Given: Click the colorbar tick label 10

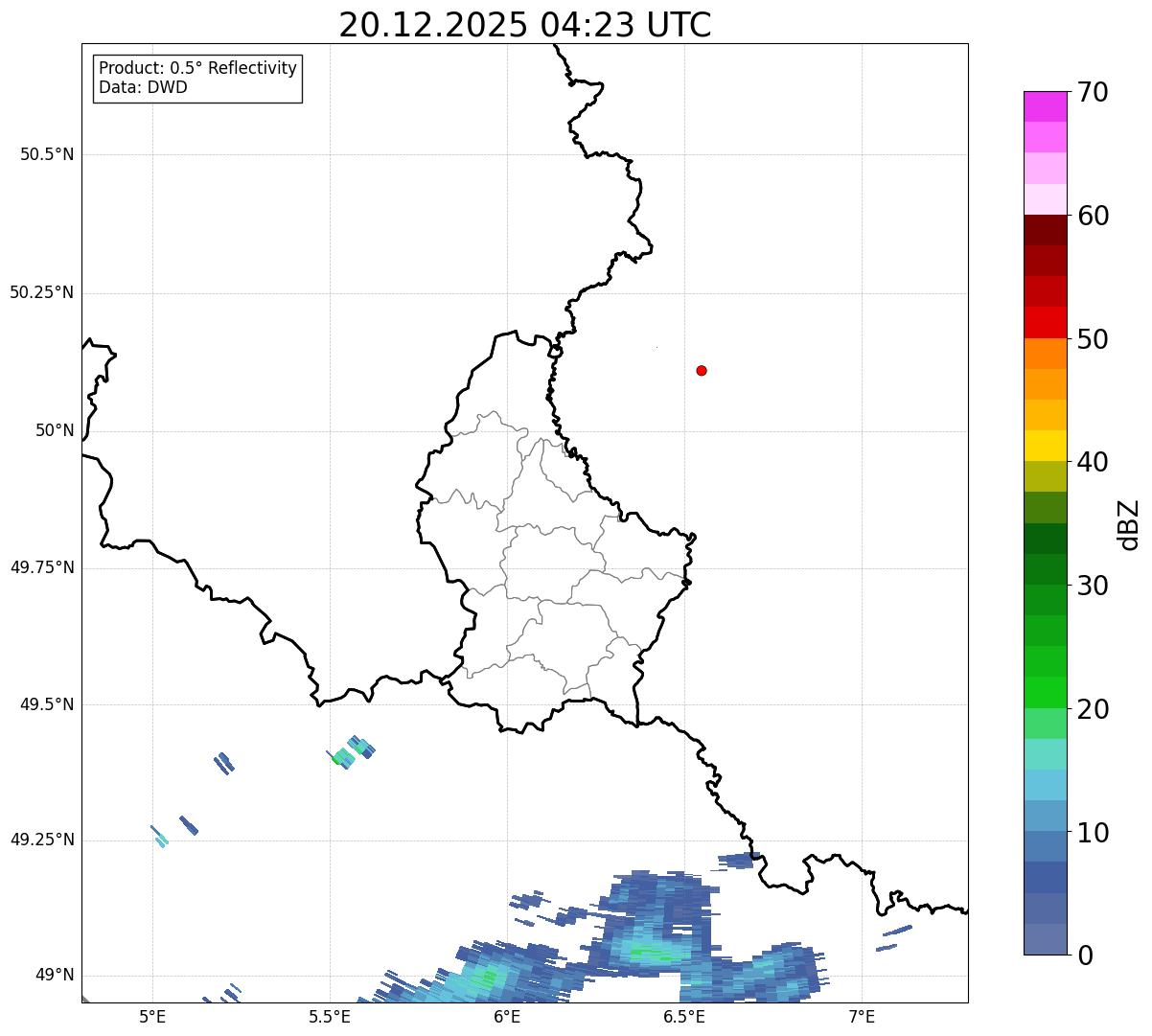Looking at the screenshot, I should point(1093,833).
